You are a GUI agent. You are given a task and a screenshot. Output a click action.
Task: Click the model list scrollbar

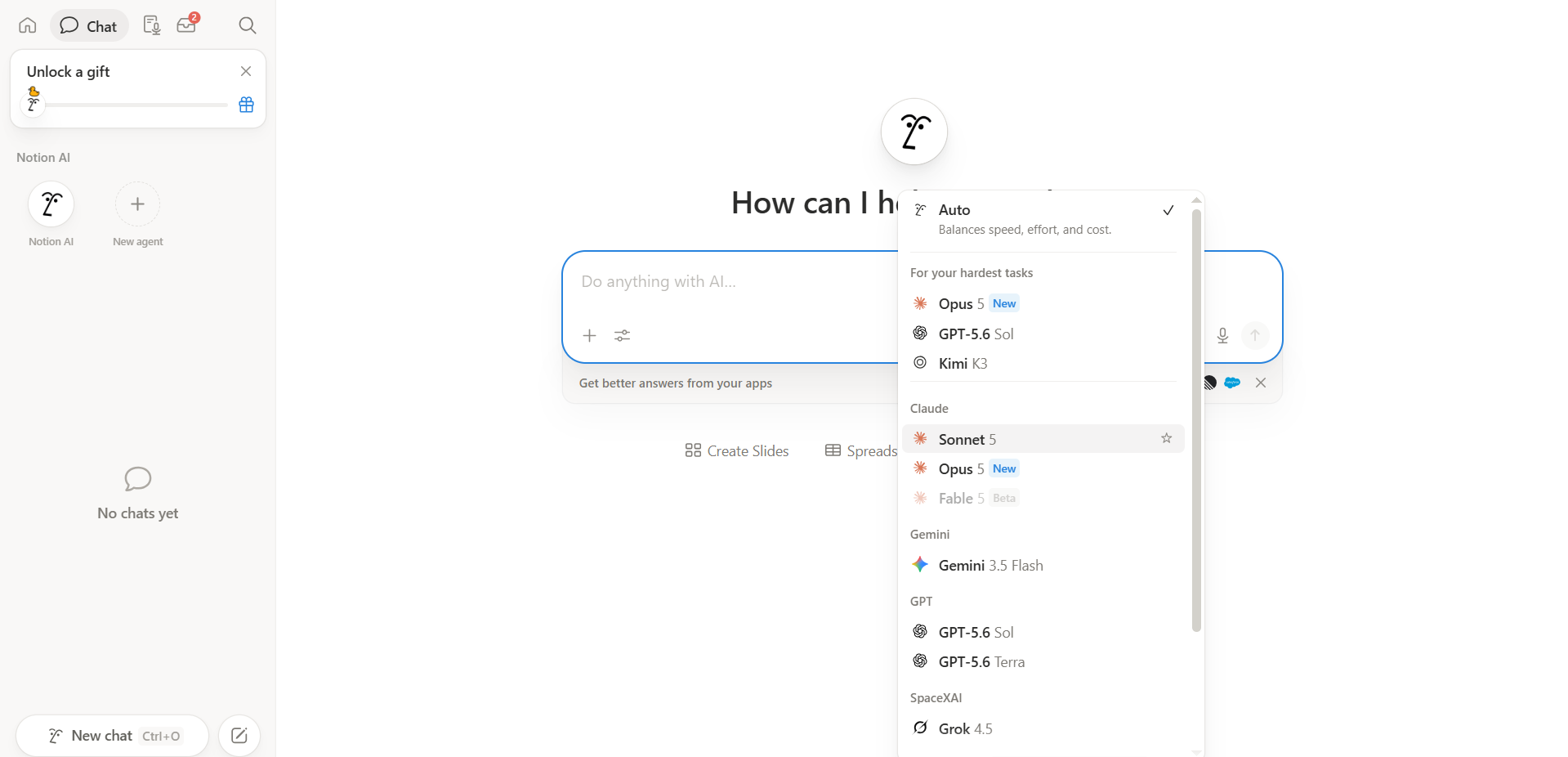[x=1196, y=420]
